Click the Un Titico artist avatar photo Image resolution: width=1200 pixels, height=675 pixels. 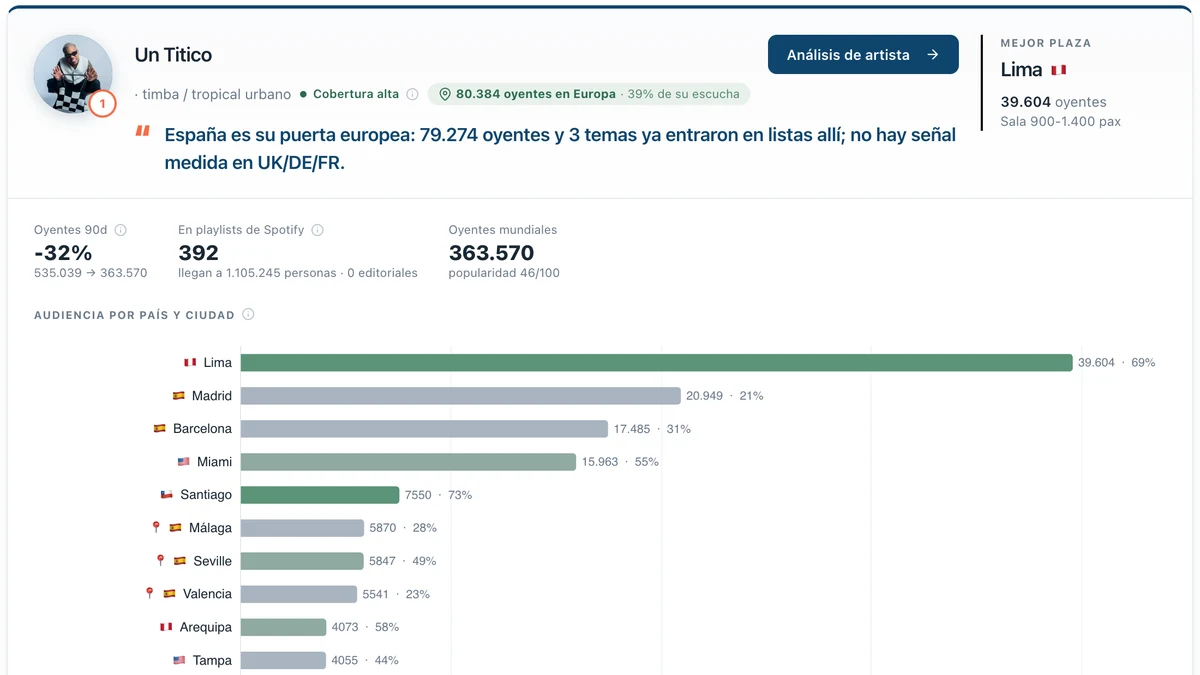pos(73,74)
